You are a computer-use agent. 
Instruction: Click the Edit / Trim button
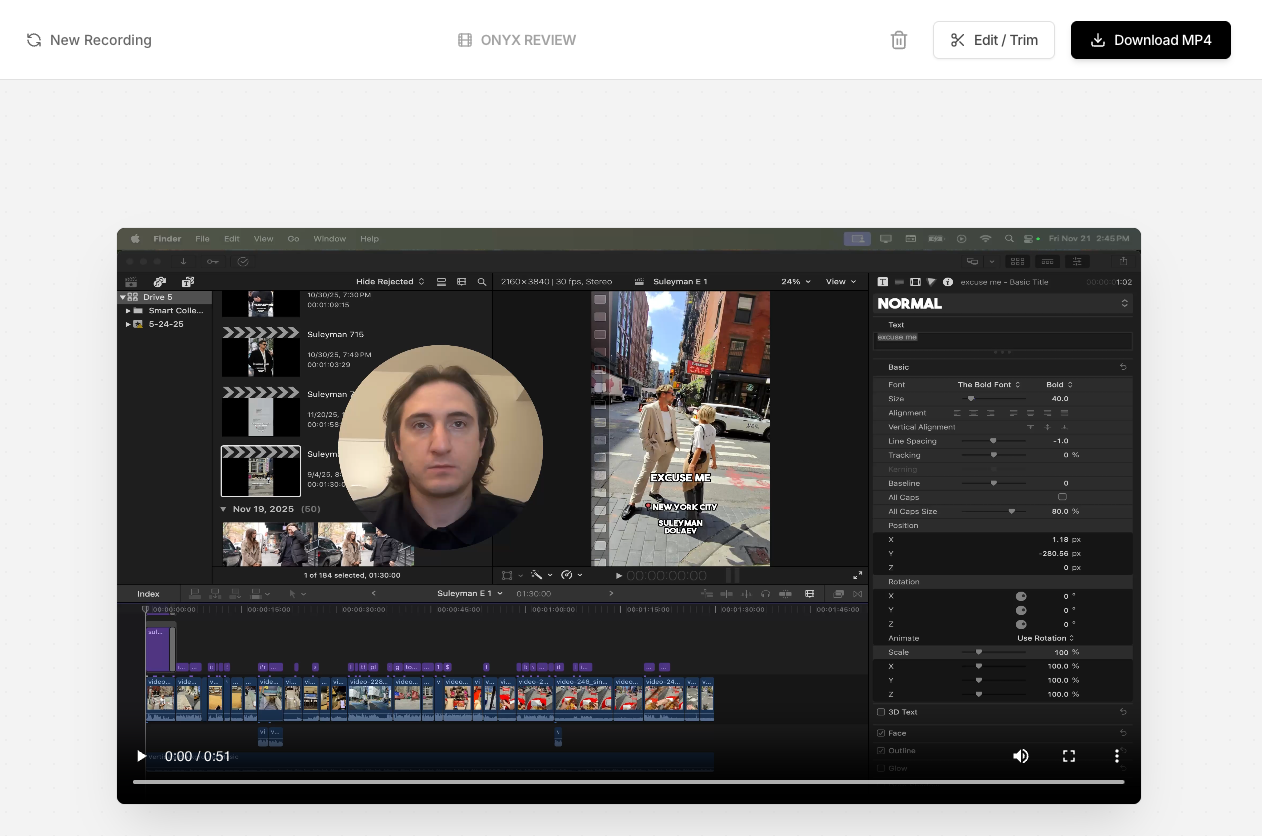click(x=993, y=40)
